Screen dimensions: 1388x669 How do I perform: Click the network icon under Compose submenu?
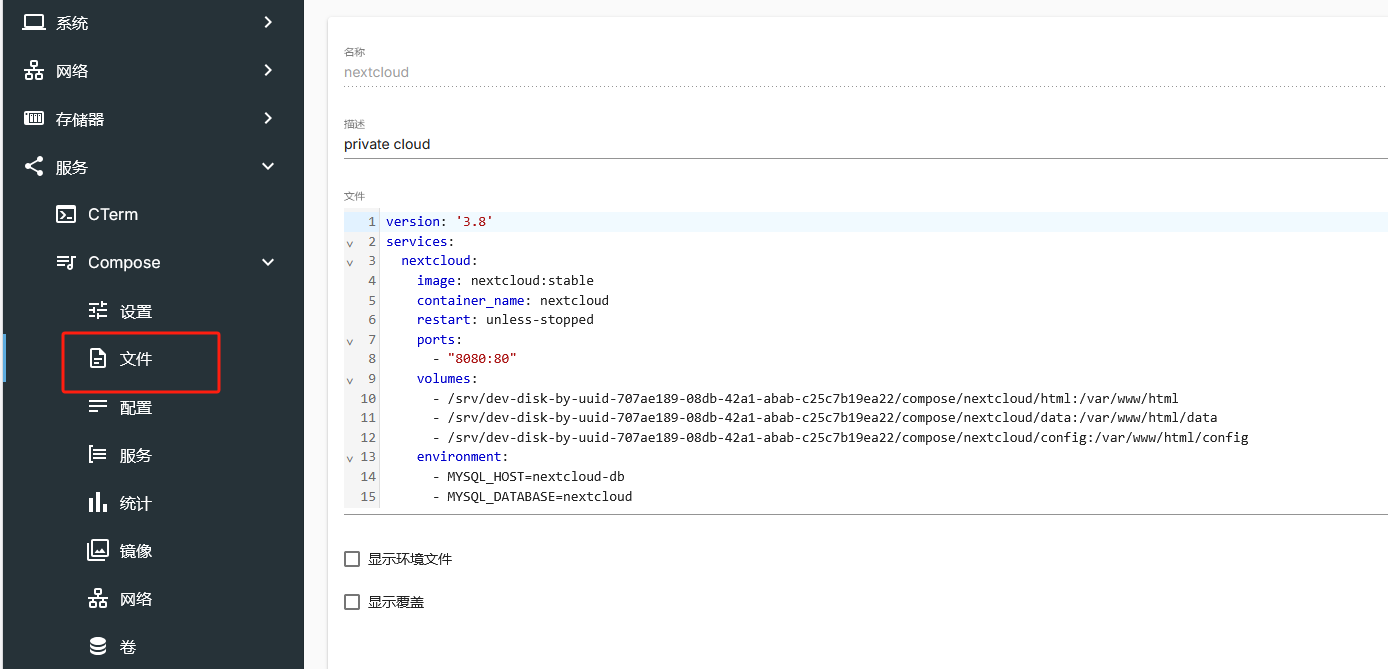(x=98, y=598)
